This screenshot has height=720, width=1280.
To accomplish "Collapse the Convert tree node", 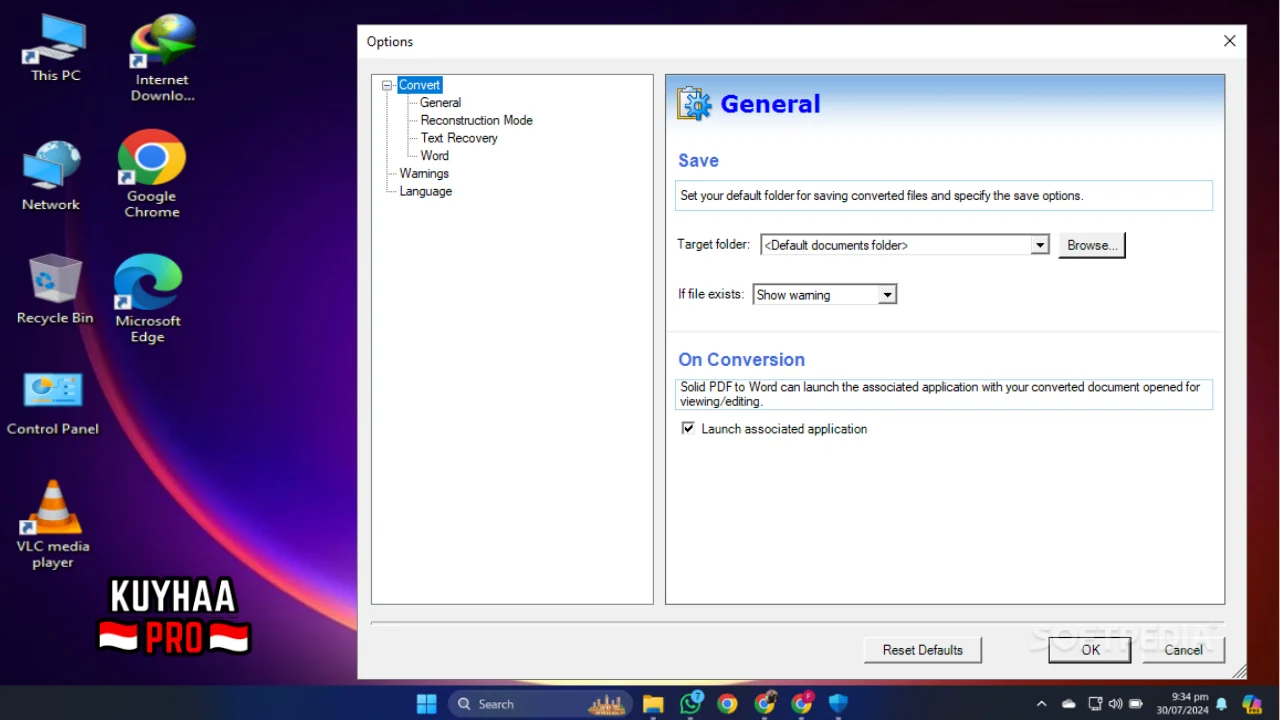I will pos(387,86).
